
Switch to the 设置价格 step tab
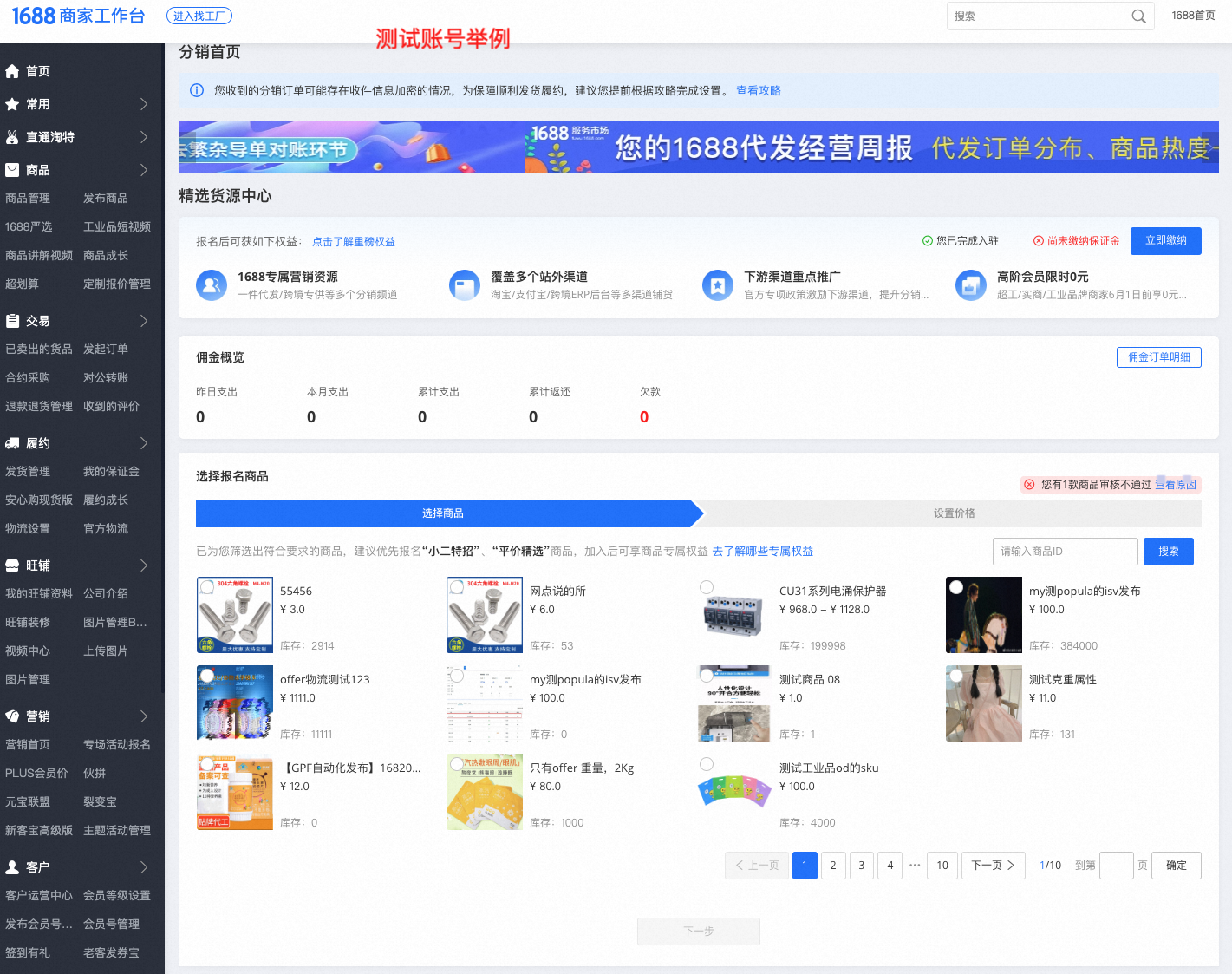click(954, 513)
